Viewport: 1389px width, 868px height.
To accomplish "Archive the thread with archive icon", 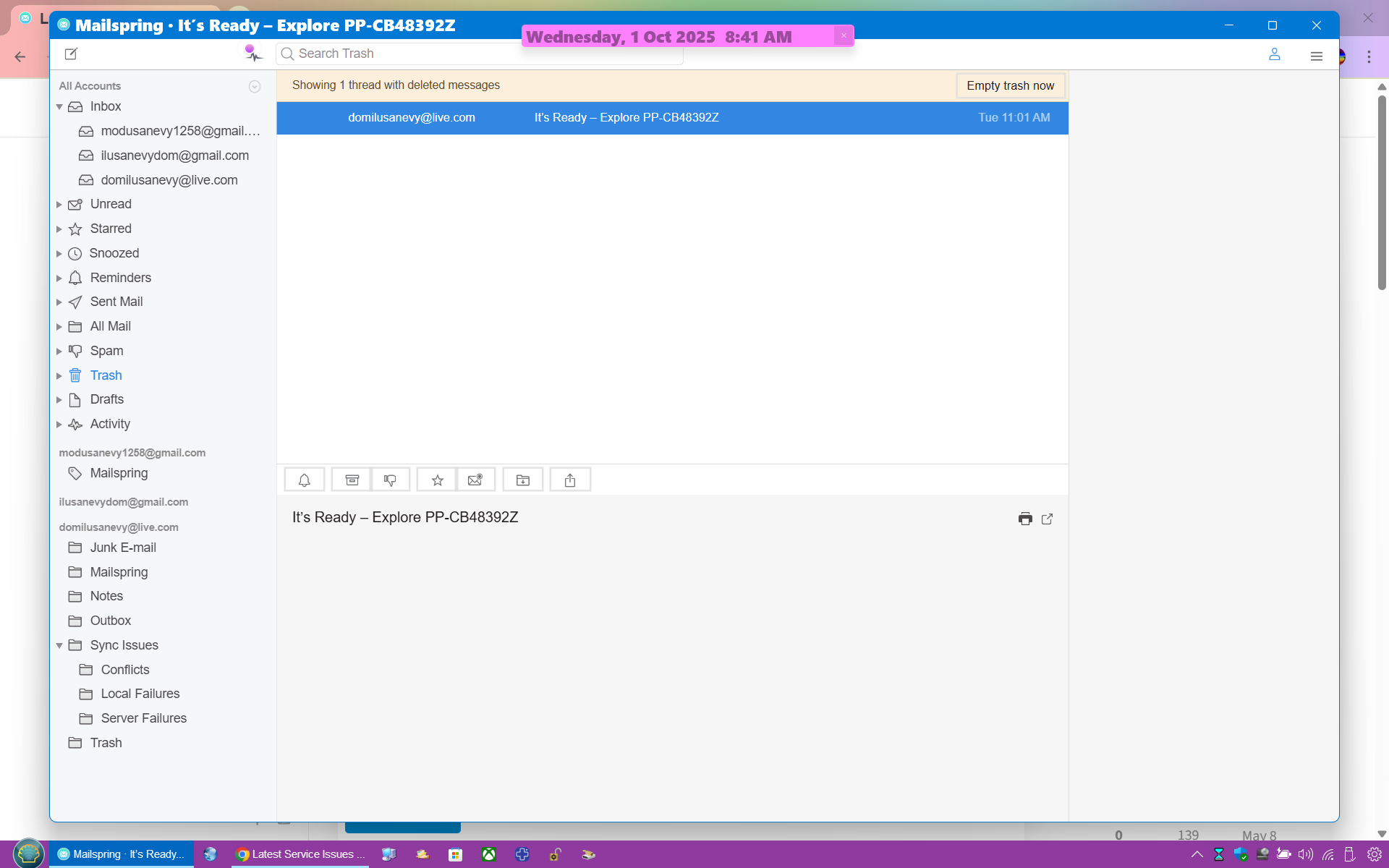I will [352, 480].
